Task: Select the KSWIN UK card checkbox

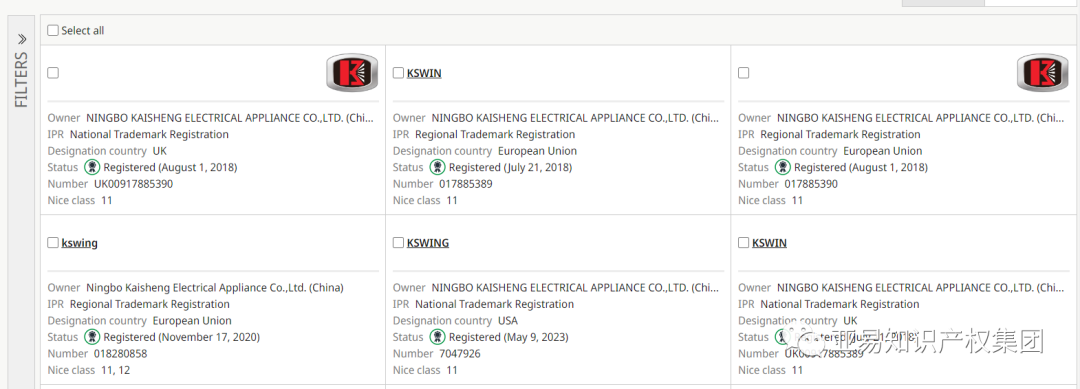Action: 743,242
